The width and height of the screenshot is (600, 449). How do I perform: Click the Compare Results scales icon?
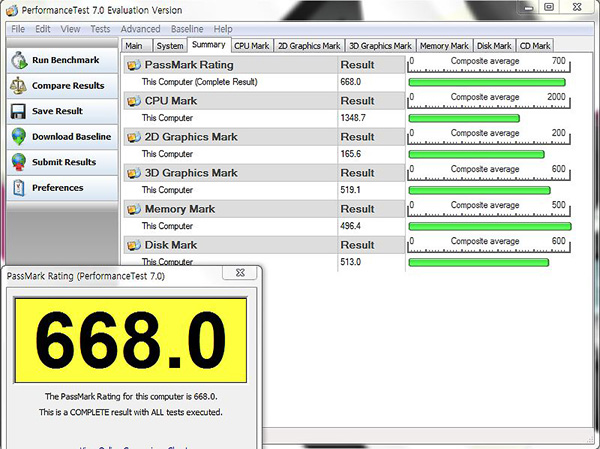[x=18, y=86]
